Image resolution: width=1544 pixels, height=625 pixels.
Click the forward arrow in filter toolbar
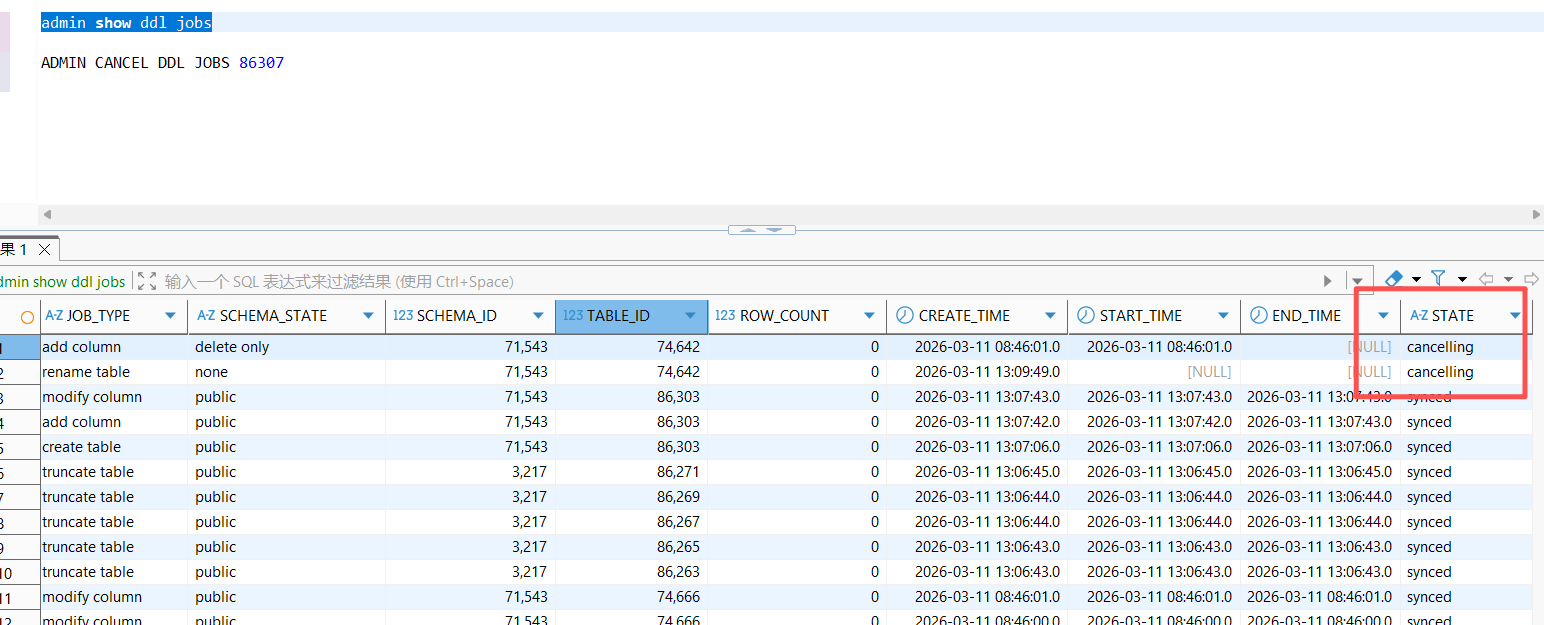1530,279
